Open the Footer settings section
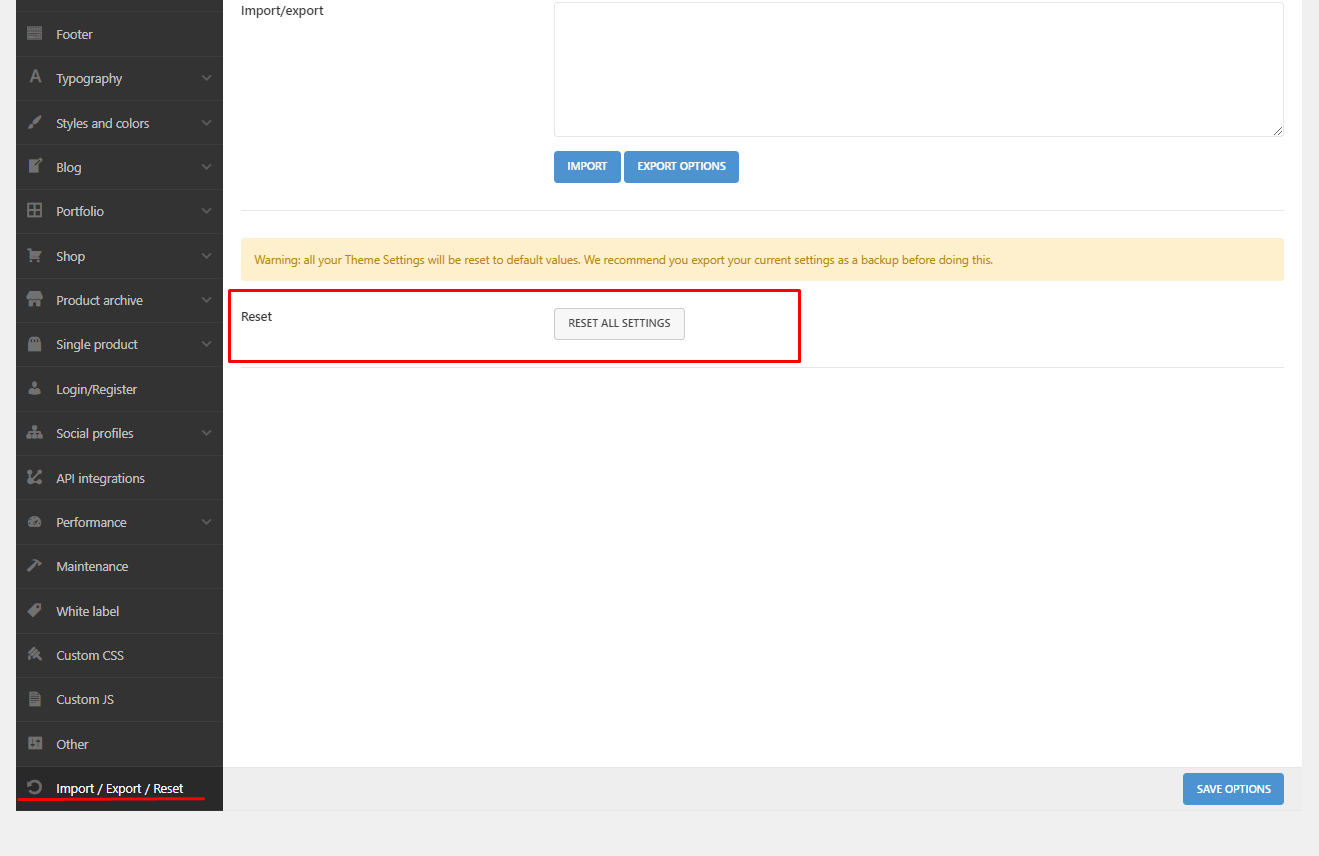 pos(119,34)
